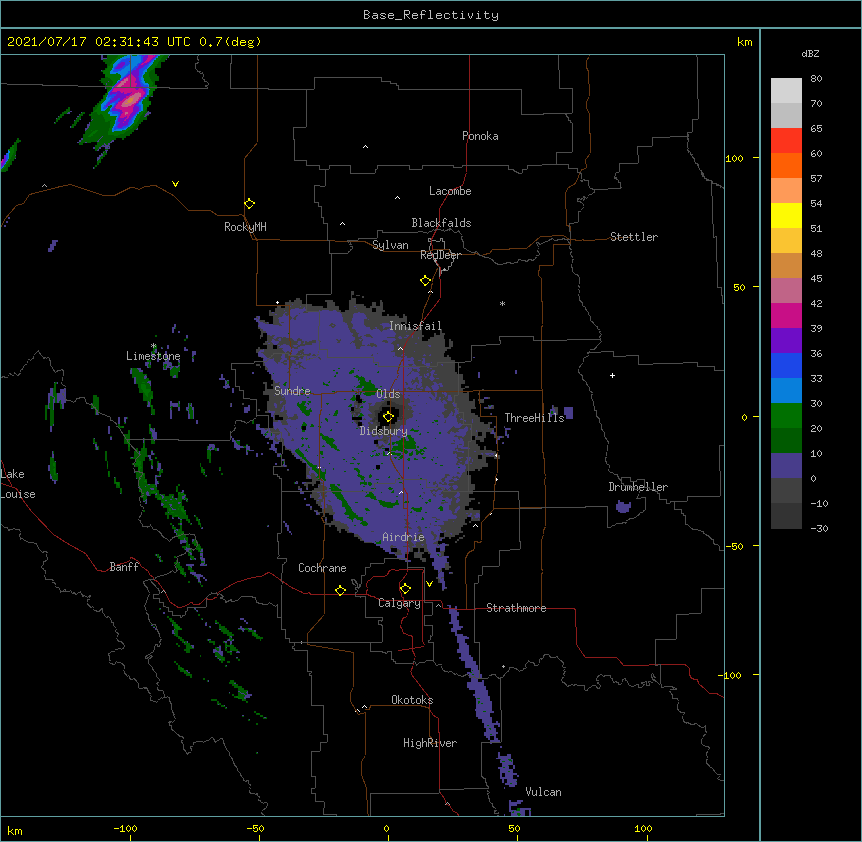The height and width of the screenshot is (842, 862).
Task: Click the yellow diamond marker below Cochrane
Action: pyautogui.click(x=340, y=590)
